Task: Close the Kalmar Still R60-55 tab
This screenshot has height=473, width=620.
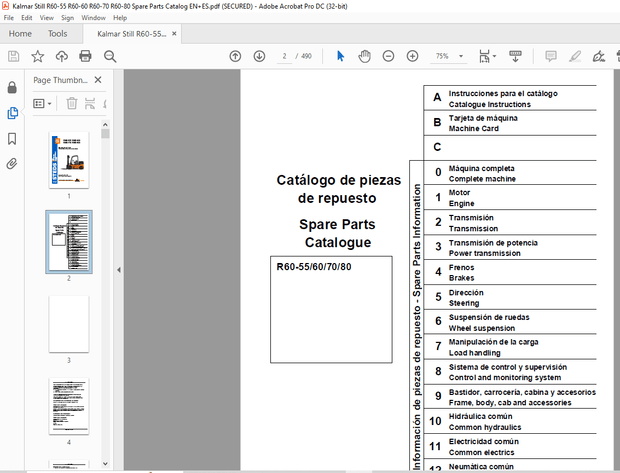Action: pyautogui.click(x=174, y=34)
